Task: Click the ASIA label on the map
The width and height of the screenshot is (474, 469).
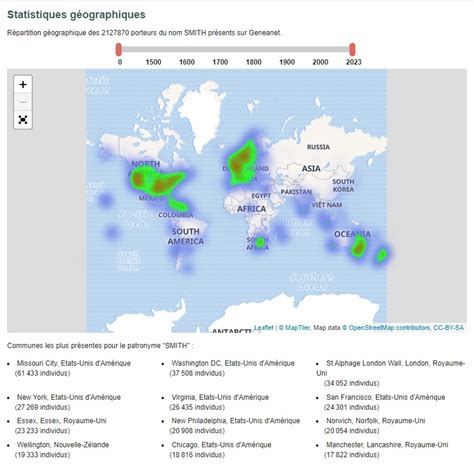Action: [311, 169]
